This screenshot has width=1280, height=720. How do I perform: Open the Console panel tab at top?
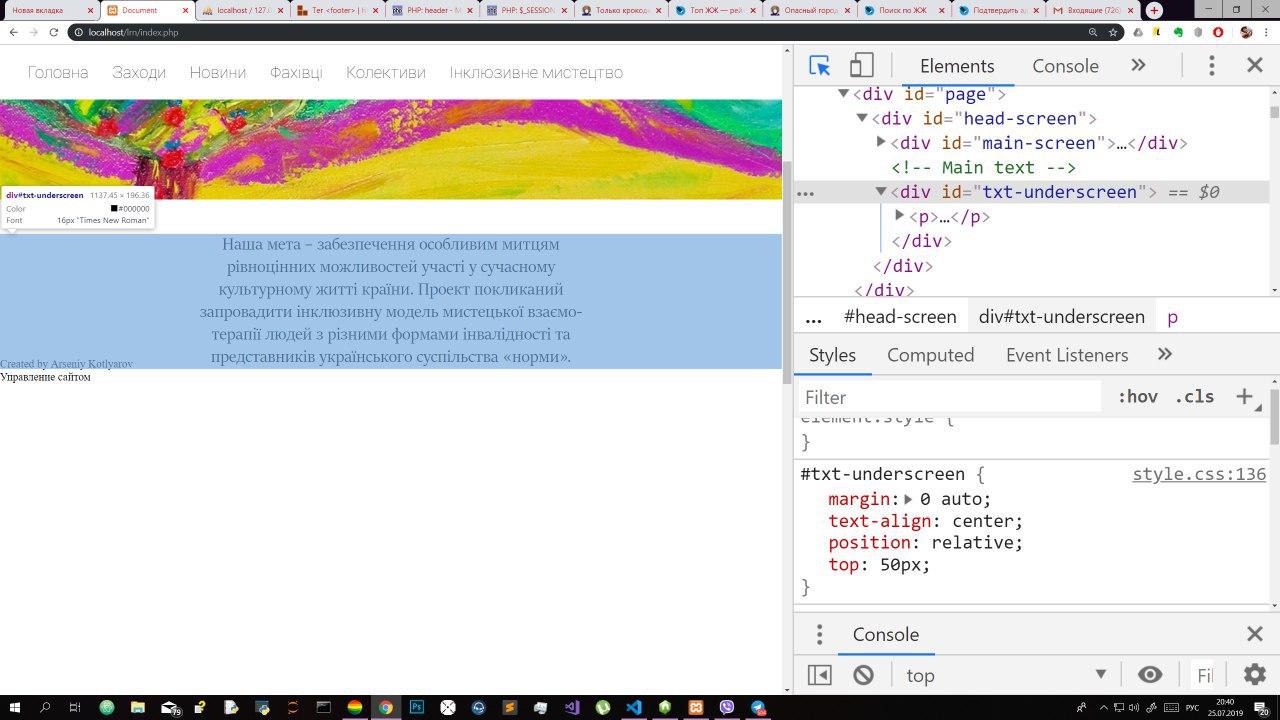click(x=1065, y=66)
